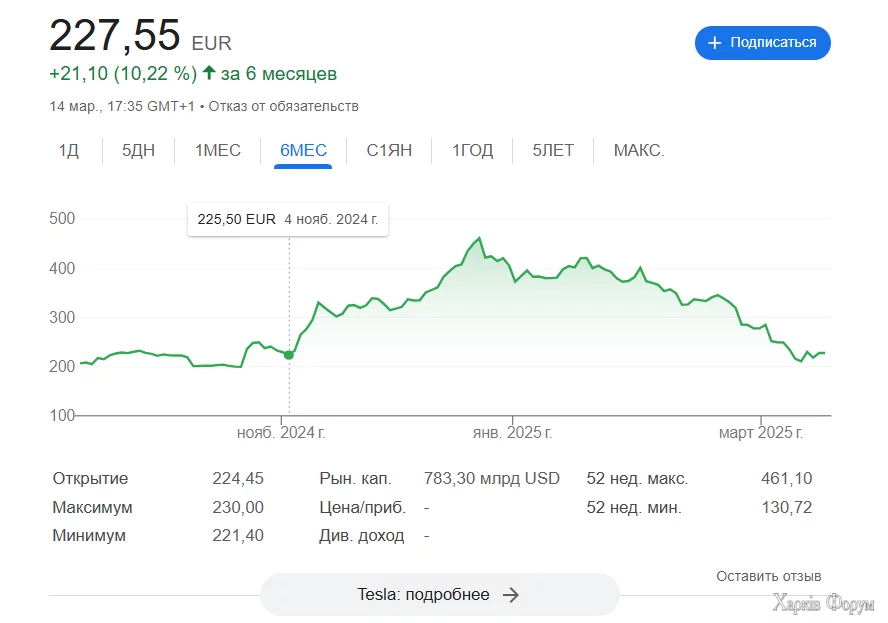Click the arrow icon beside Tesla: подробнее
This screenshot has width=888, height=623.
[x=511, y=595]
